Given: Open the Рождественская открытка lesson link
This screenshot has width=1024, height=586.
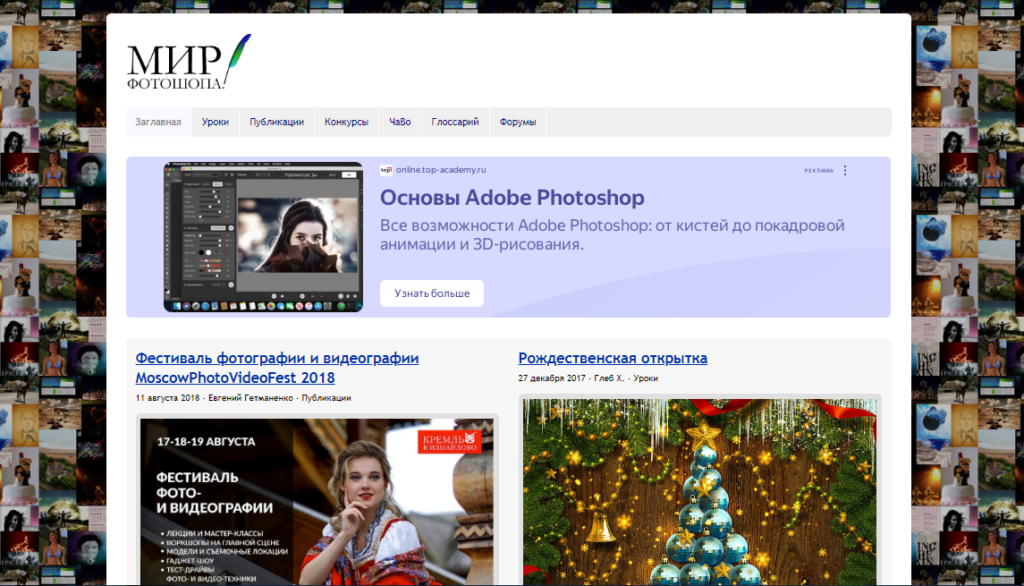Looking at the screenshot, I should pos(613,358).
